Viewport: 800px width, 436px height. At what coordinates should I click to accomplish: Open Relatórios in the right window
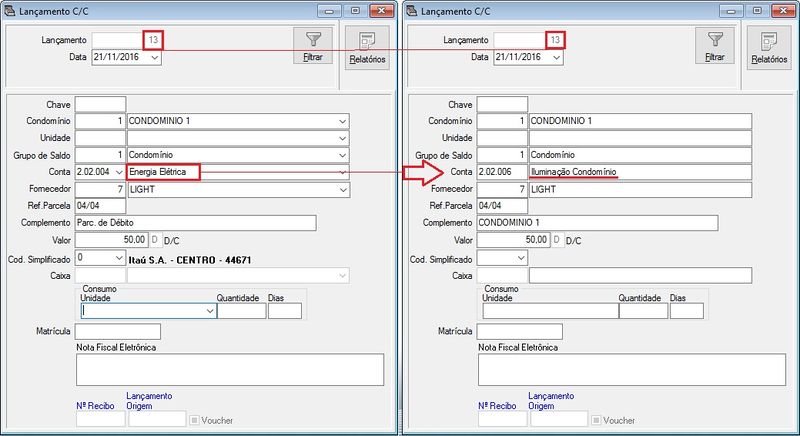coord(768,47)
